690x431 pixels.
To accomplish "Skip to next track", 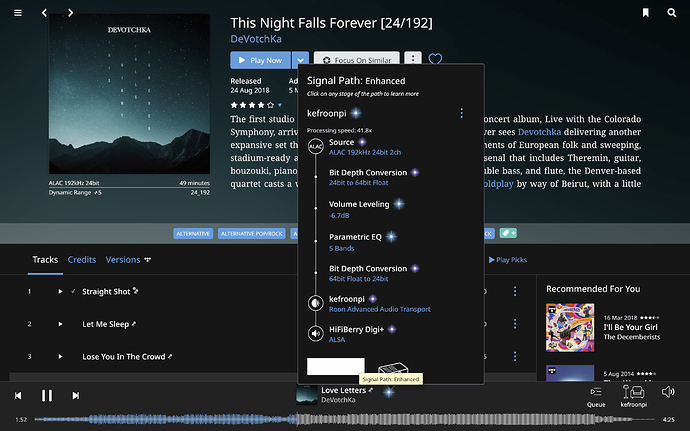I will click(76, 395).
